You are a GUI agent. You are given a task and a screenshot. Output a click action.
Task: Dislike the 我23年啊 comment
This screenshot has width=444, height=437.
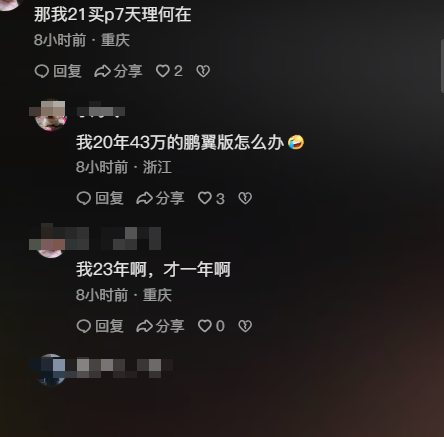pyautogui.click(x=245, y=326)
